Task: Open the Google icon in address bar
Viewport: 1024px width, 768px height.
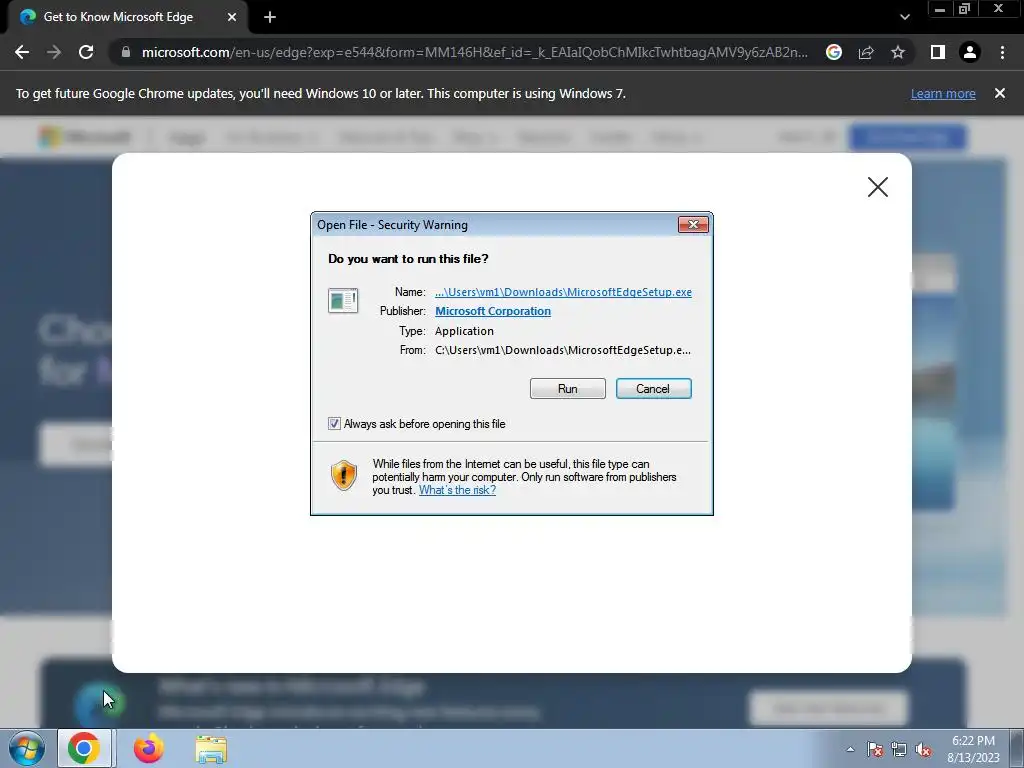Action: 833,52
